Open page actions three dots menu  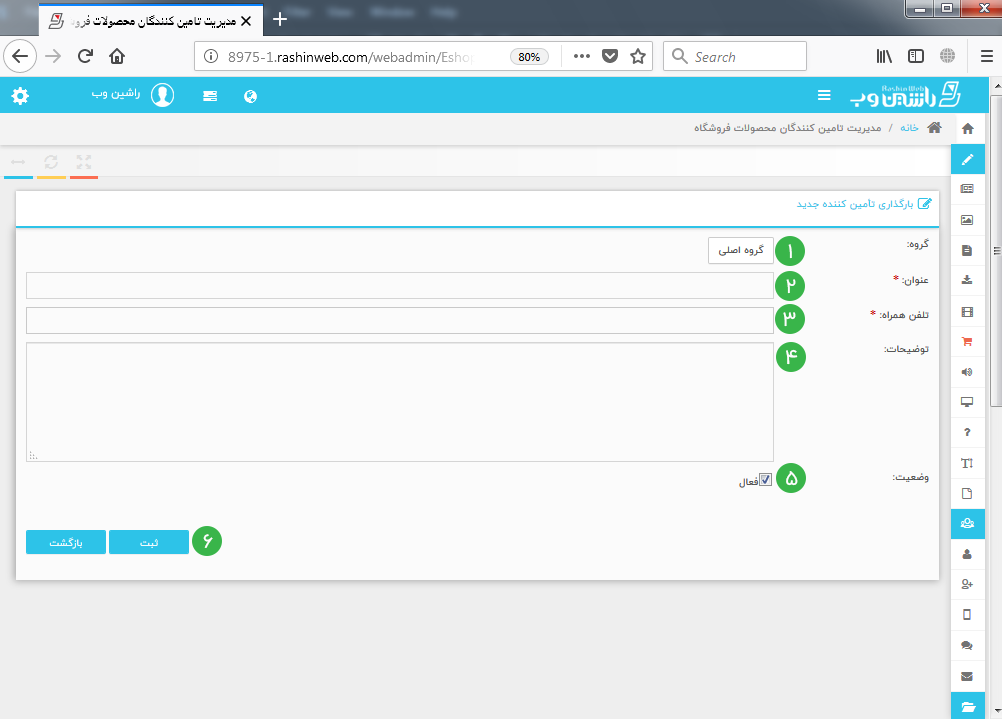(x=582, y=56)
